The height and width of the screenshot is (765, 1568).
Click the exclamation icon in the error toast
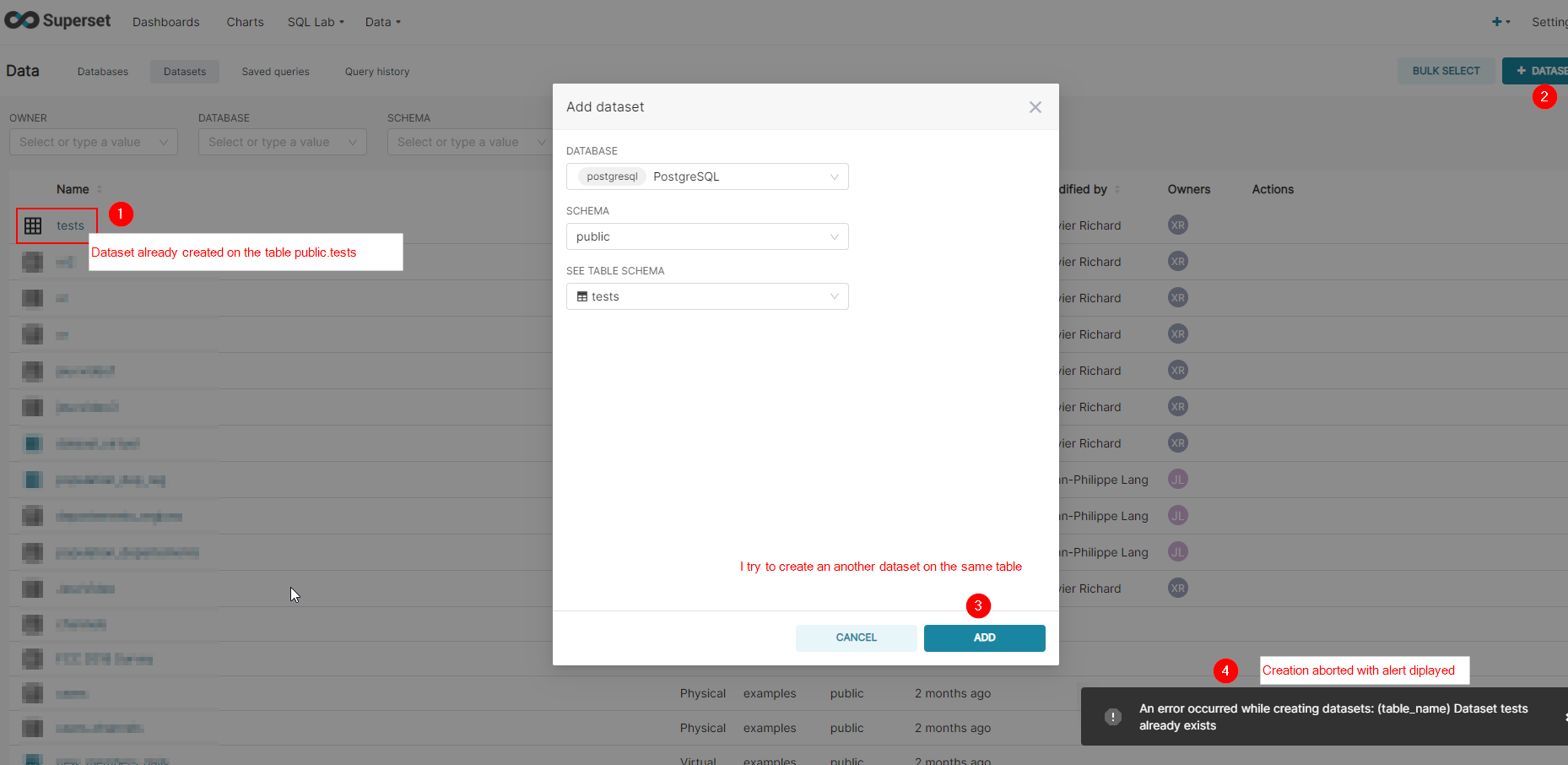click(1112, 716)
